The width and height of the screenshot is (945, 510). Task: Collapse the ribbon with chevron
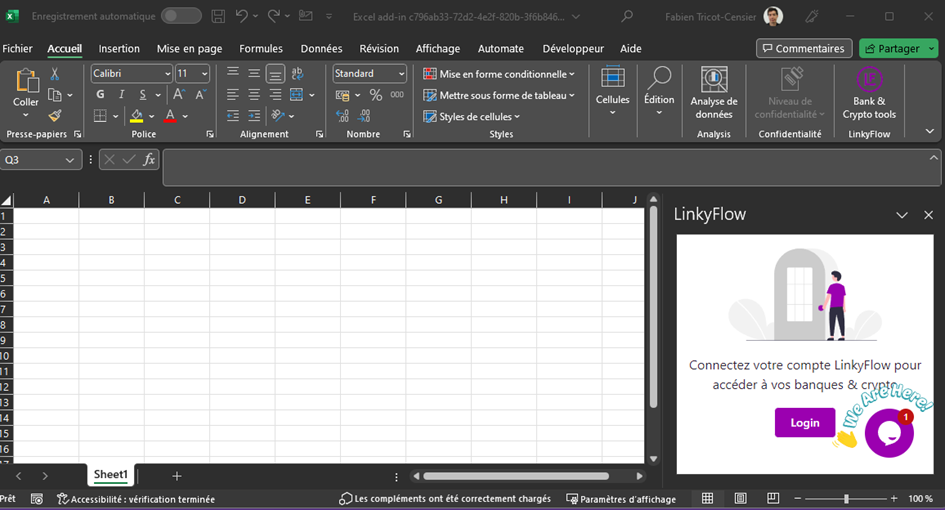[929, 131]
